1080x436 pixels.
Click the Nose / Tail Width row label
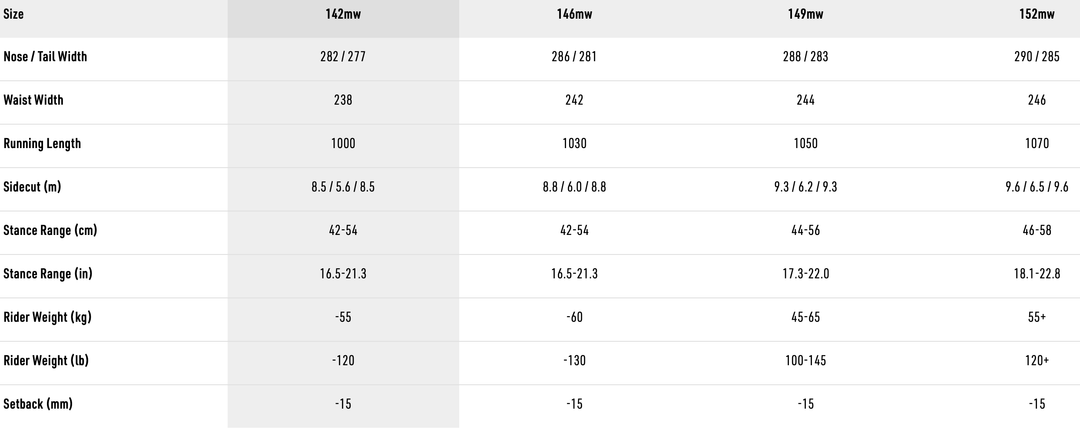45,57
